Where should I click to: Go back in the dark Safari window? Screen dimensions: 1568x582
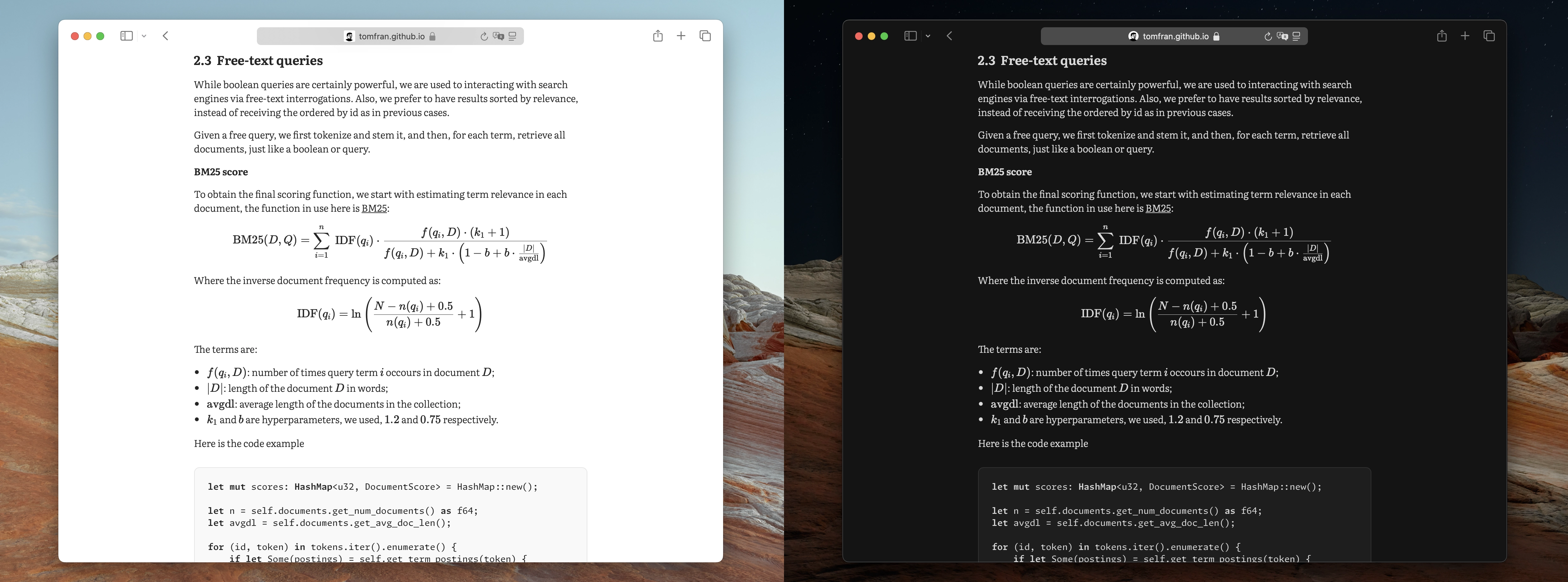click(950, 36)
